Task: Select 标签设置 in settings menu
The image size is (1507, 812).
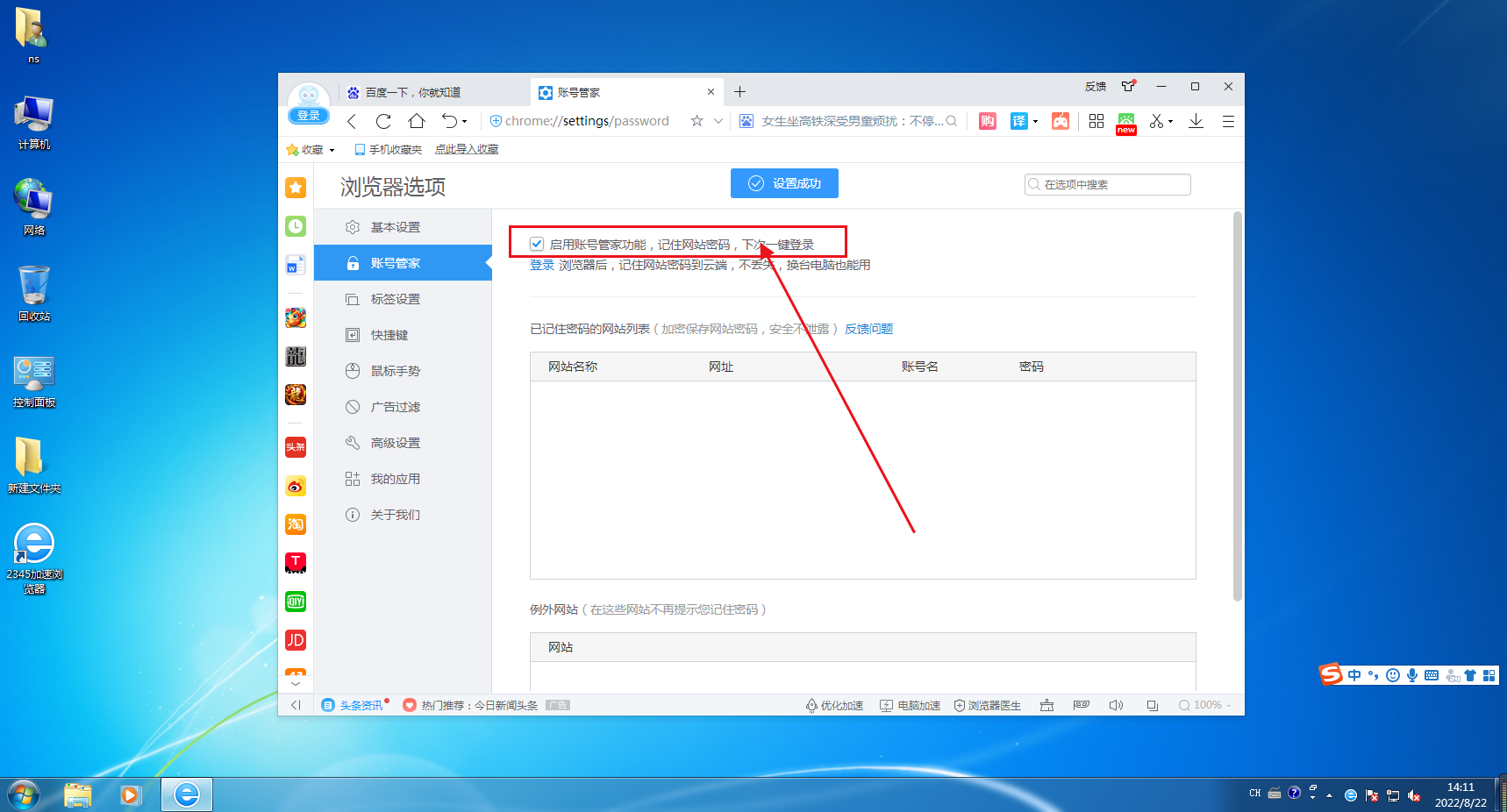Action: point(403,299)
